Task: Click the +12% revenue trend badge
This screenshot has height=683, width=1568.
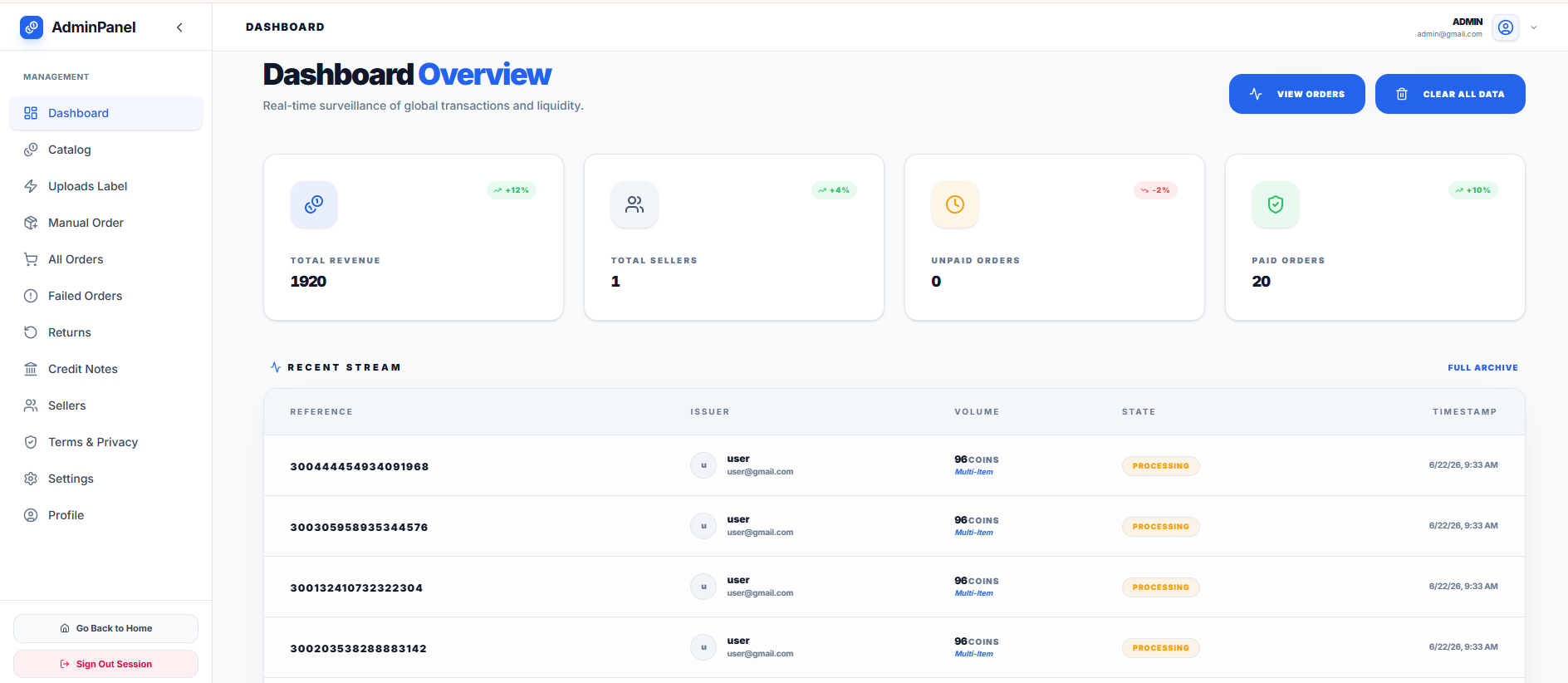Action: 512,190
